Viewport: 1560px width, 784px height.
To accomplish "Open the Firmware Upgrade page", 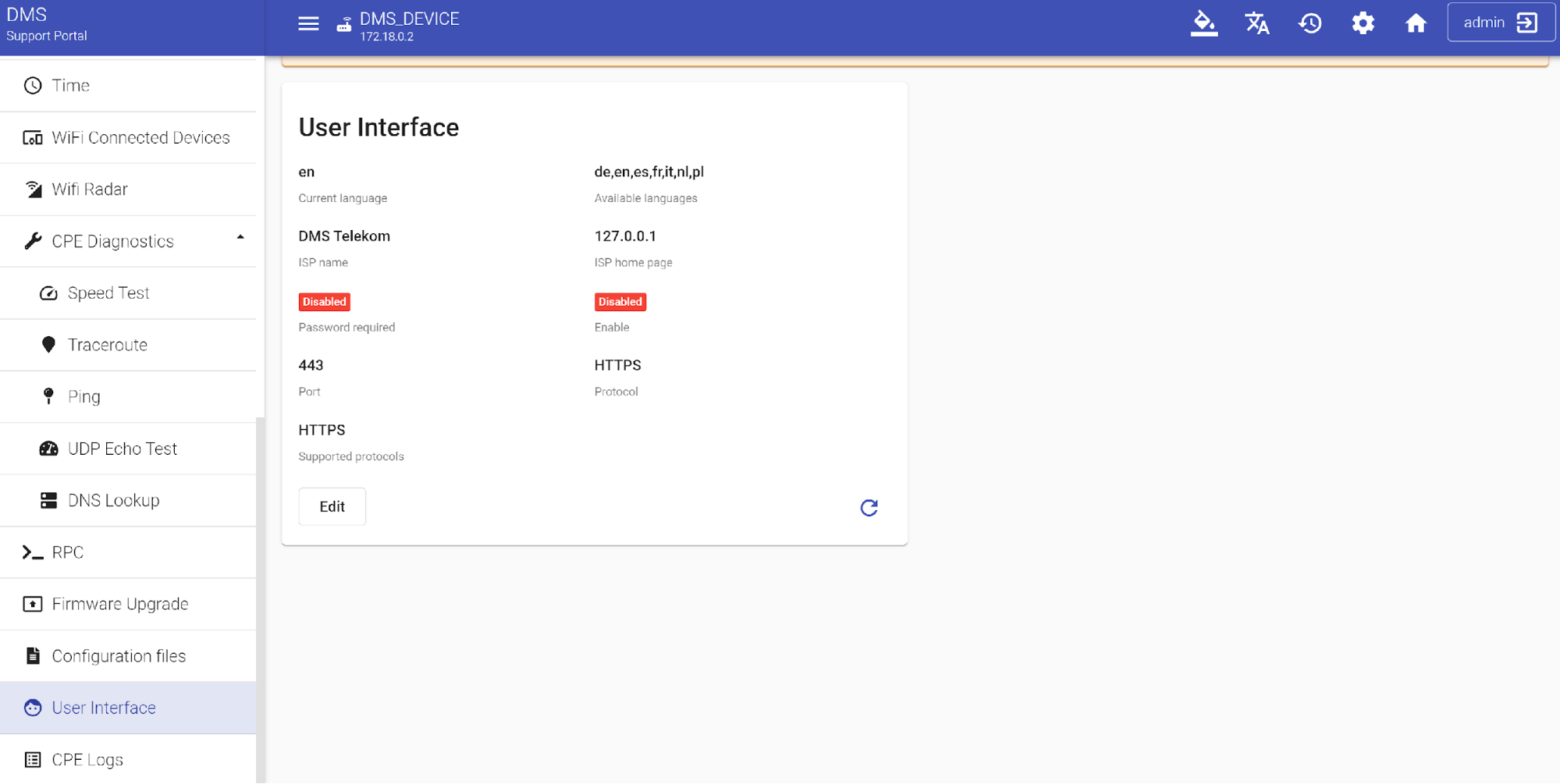I will [119, 605].
